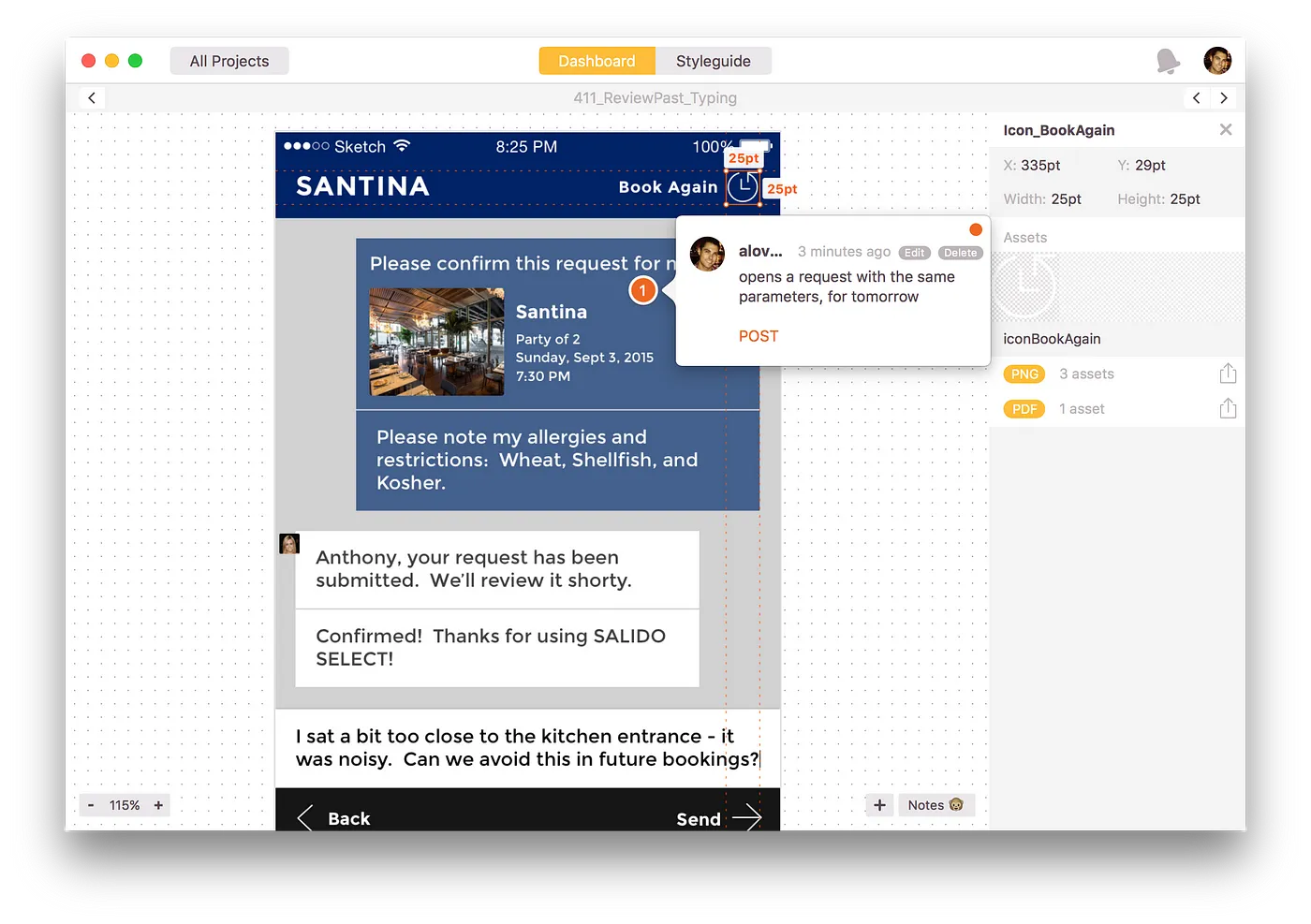
Task: Open notifications bell icon
Action: [1168, 61]
